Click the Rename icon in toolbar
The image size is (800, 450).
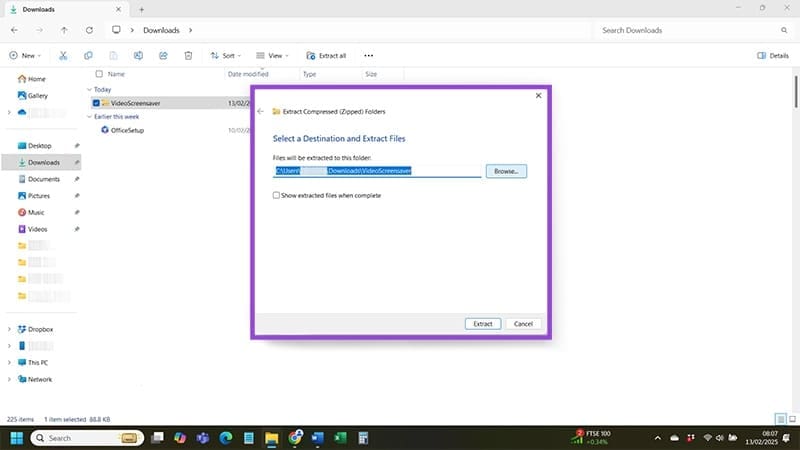pyautogui.click(x=138, y=56)
